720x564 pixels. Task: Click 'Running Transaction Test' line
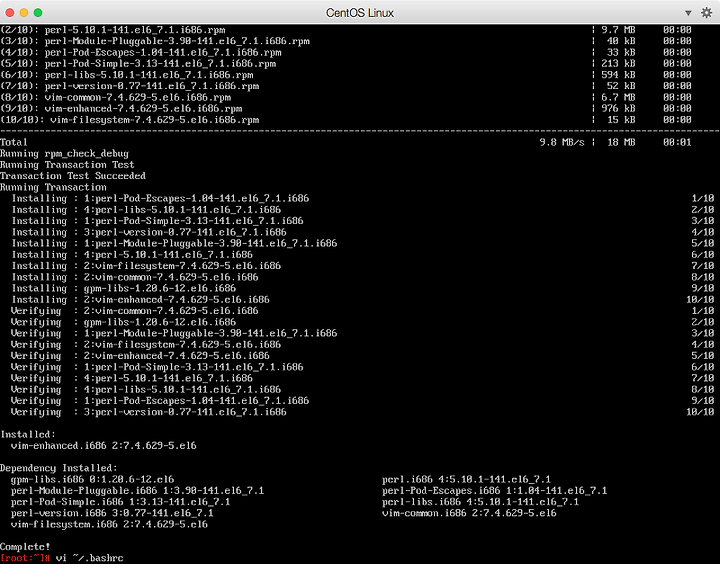(x=67, y=164)
